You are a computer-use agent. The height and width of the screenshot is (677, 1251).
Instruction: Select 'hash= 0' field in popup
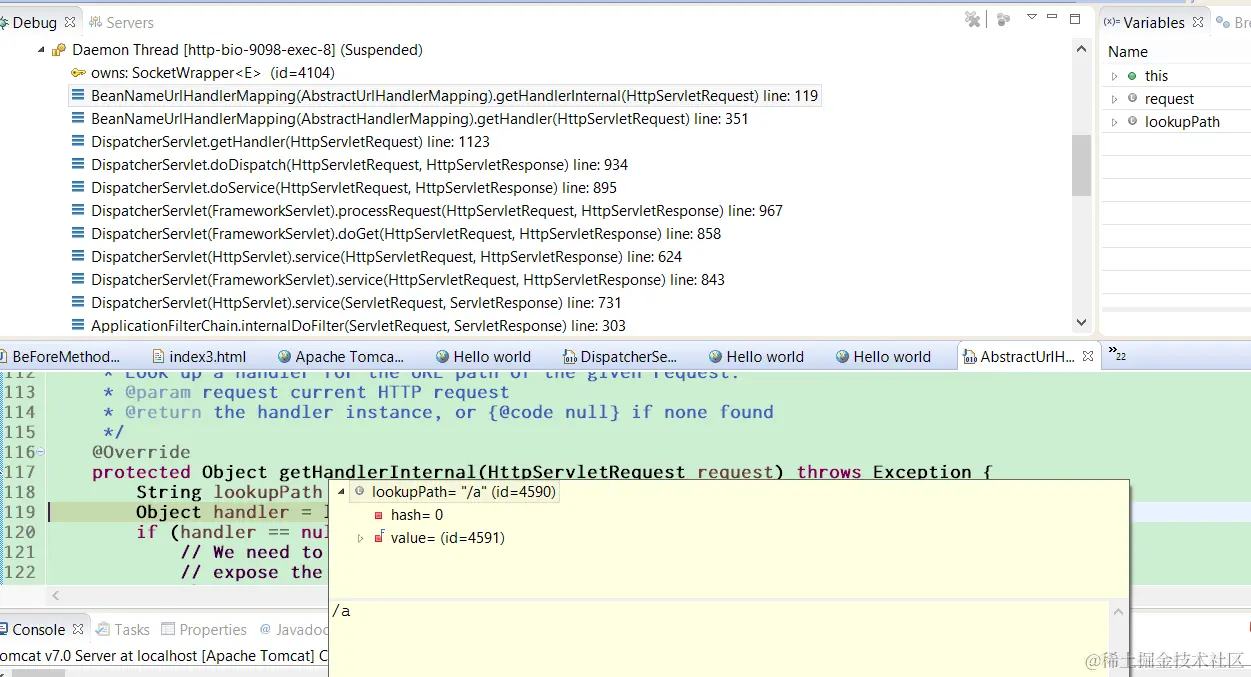click(416, 515)
